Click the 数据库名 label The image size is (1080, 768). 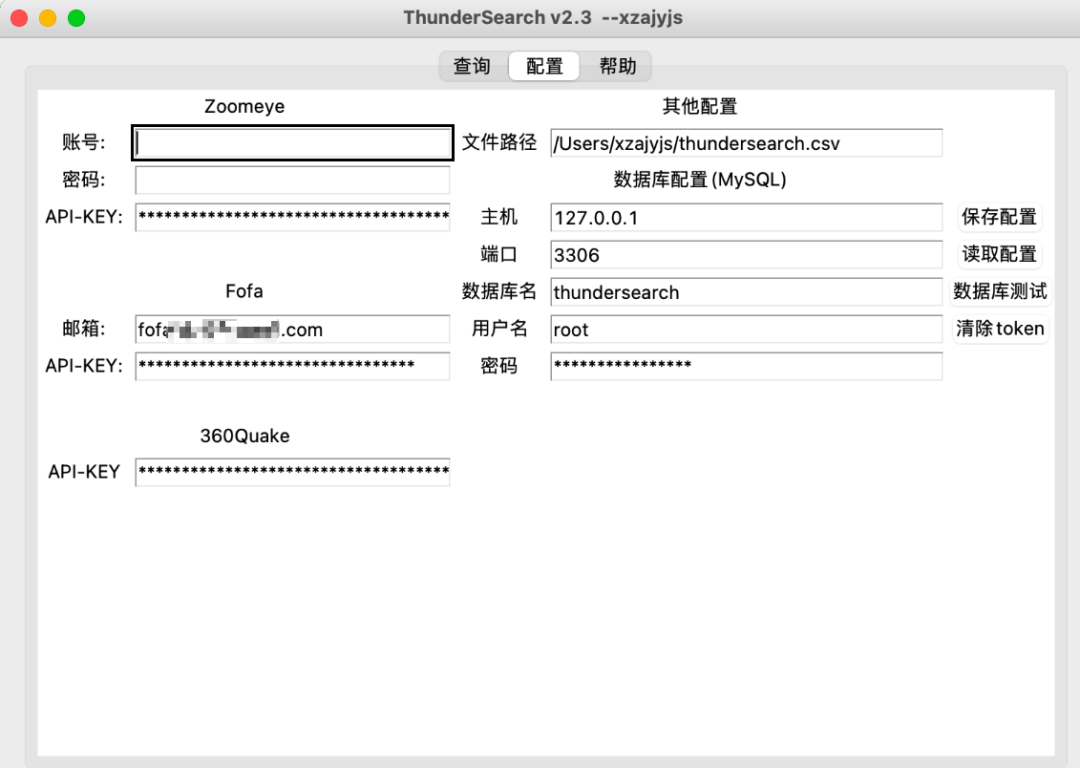tap(499, 291)
